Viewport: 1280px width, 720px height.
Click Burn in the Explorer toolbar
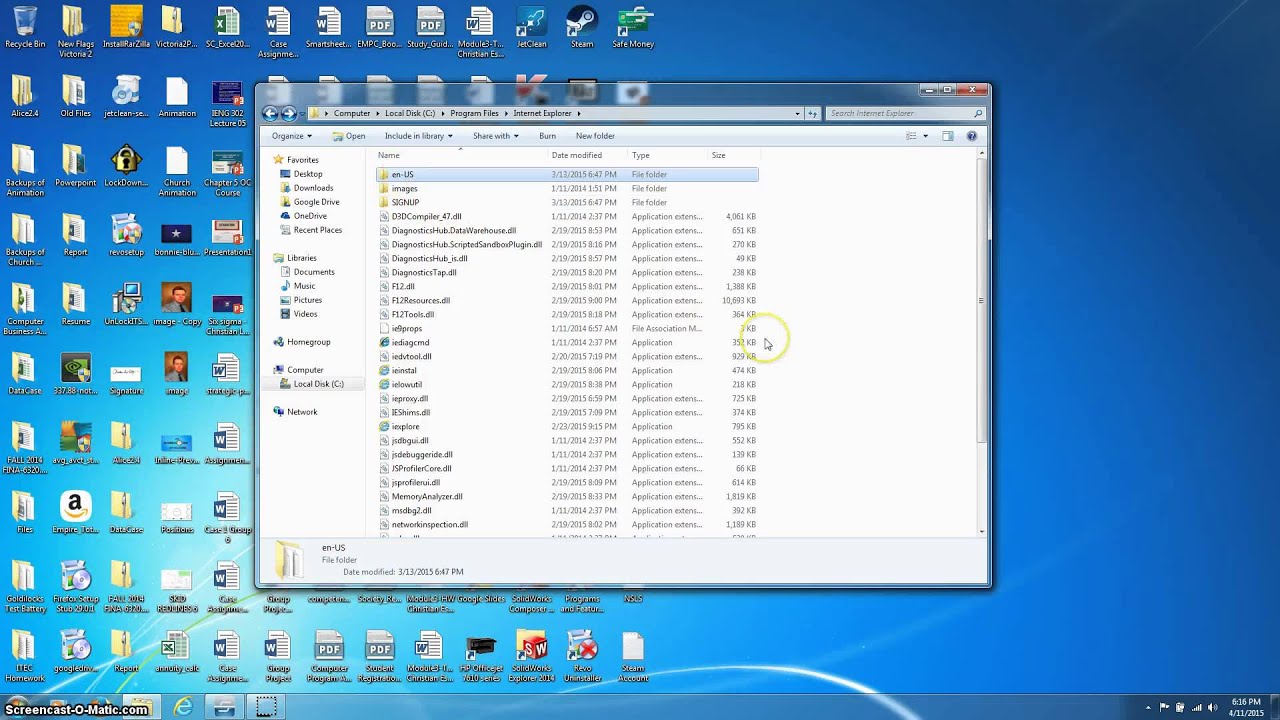coord(547,136)
